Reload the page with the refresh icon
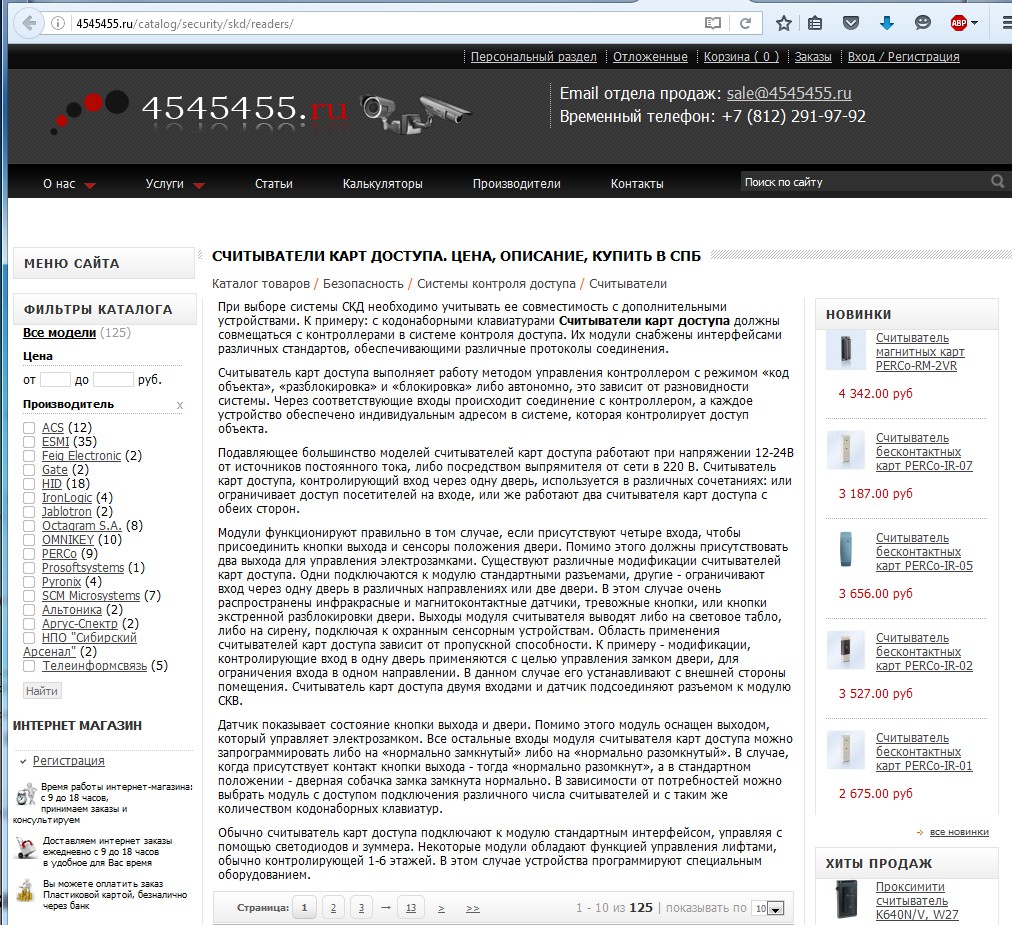Image resolution: width=1012 pixels, height=925 pixels. (745, 23)
